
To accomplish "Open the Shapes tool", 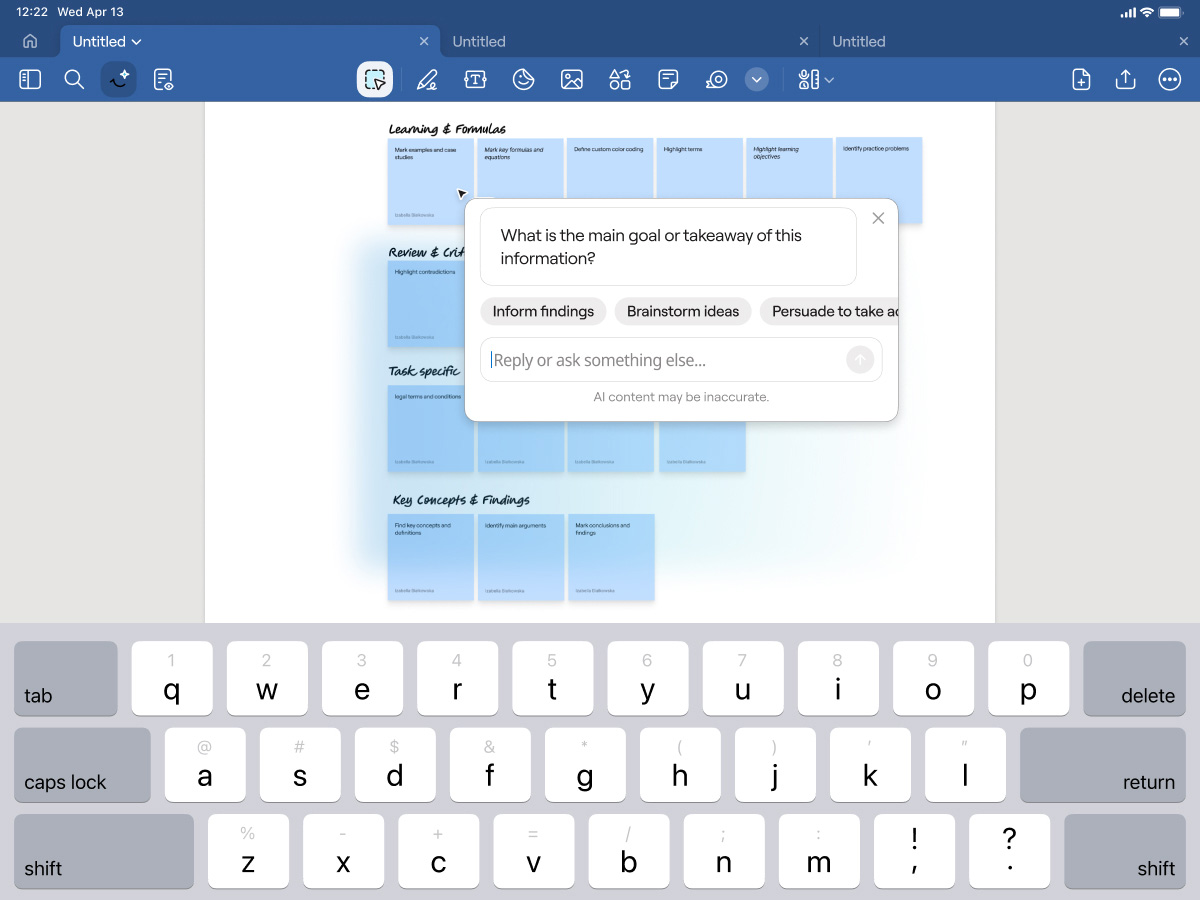I will [620, 80].
